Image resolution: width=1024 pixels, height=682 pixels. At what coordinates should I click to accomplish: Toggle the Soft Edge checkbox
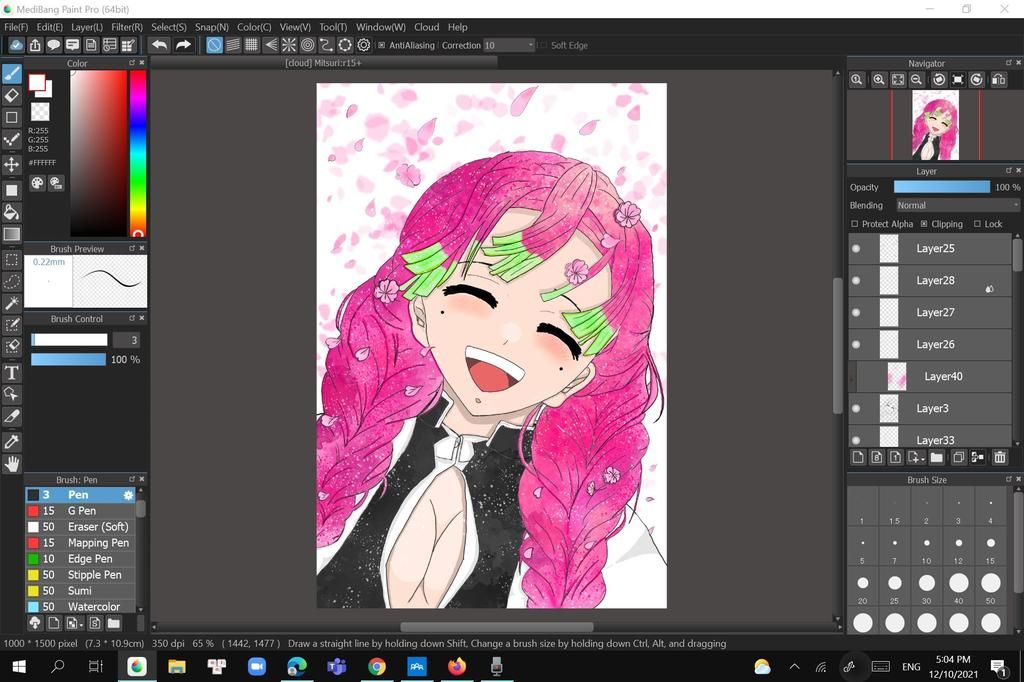543,45
